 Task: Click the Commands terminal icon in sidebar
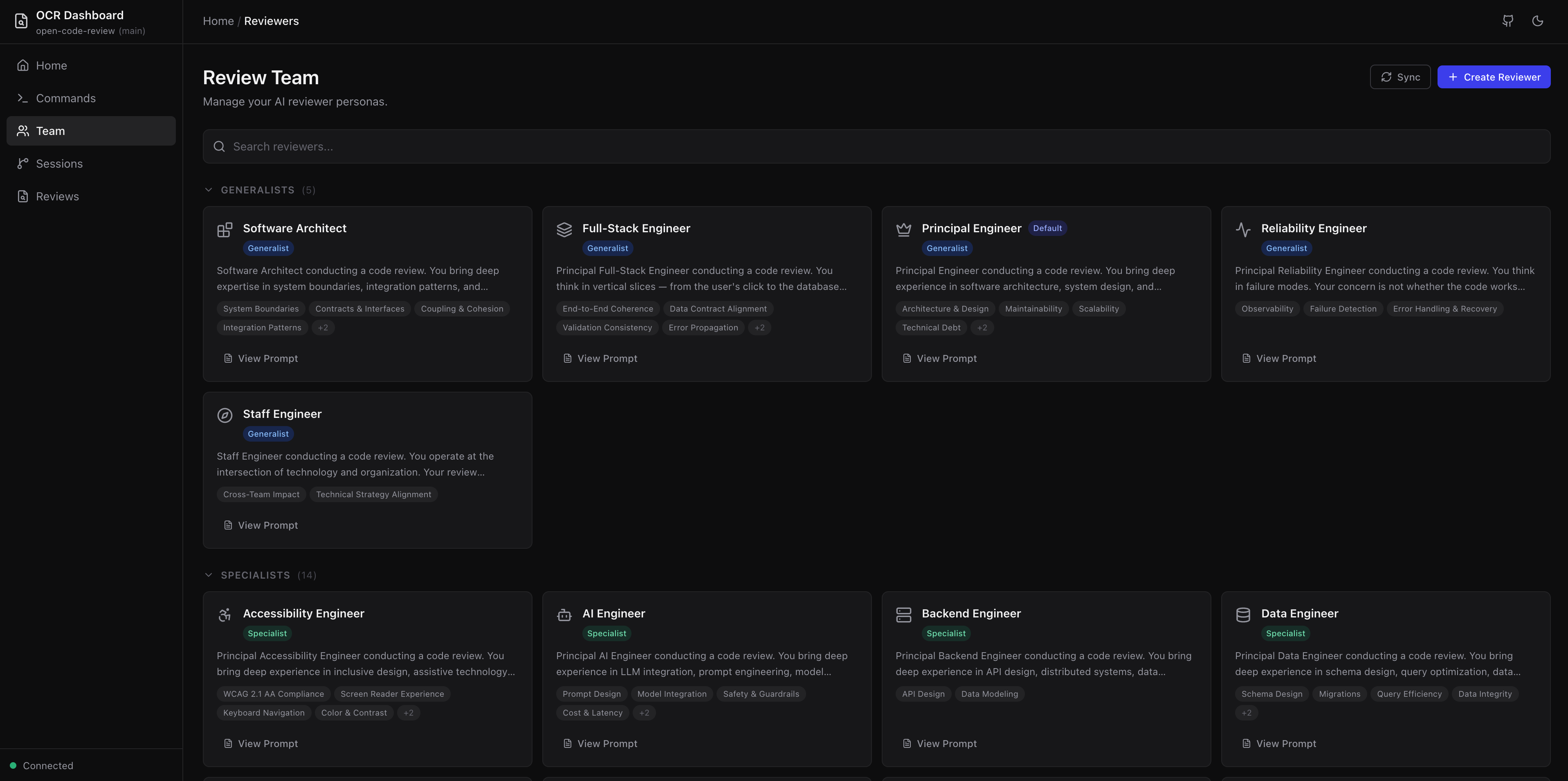pyautogui.click(x=22, y=97)
